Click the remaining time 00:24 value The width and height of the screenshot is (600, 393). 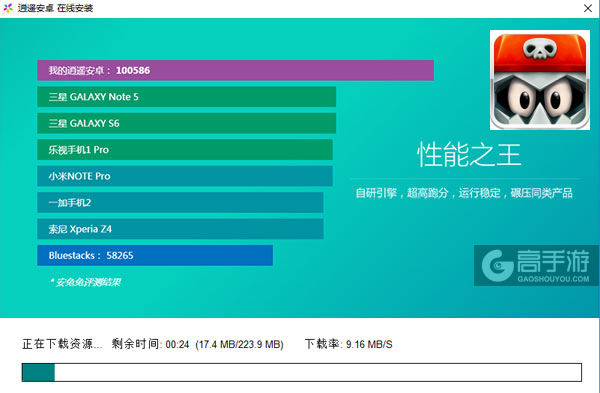[x=177, y=344]
